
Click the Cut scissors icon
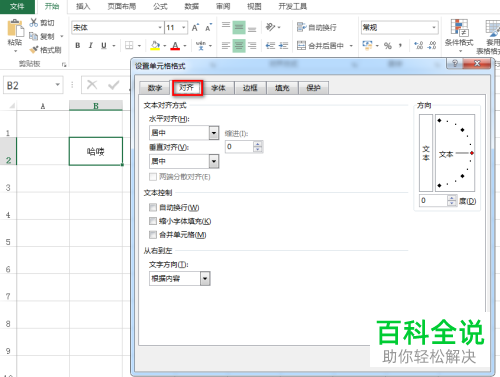click(34, 23)
